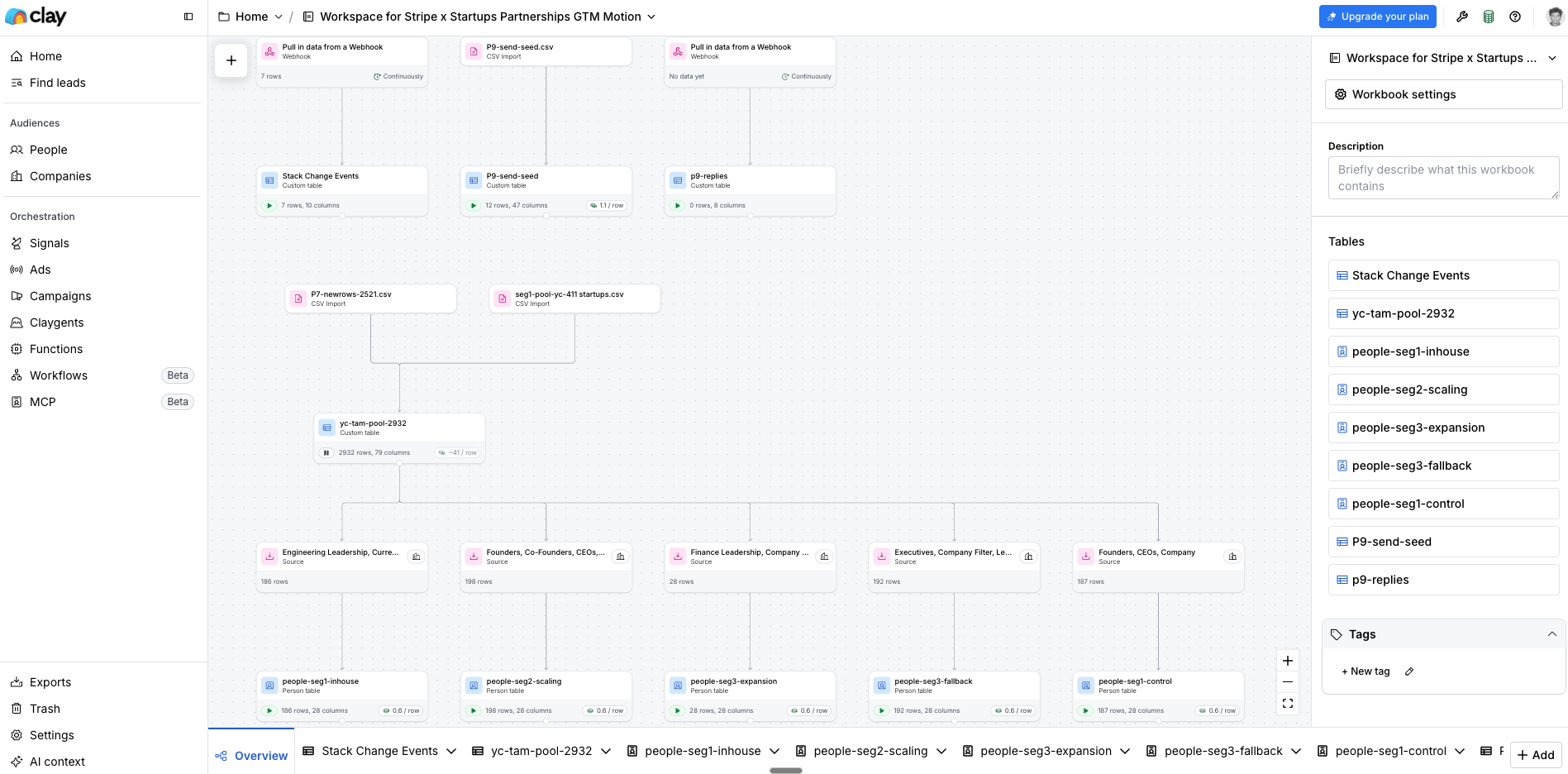
Task: Go to Signals in sidebar
Action: (x=49, y=243)
